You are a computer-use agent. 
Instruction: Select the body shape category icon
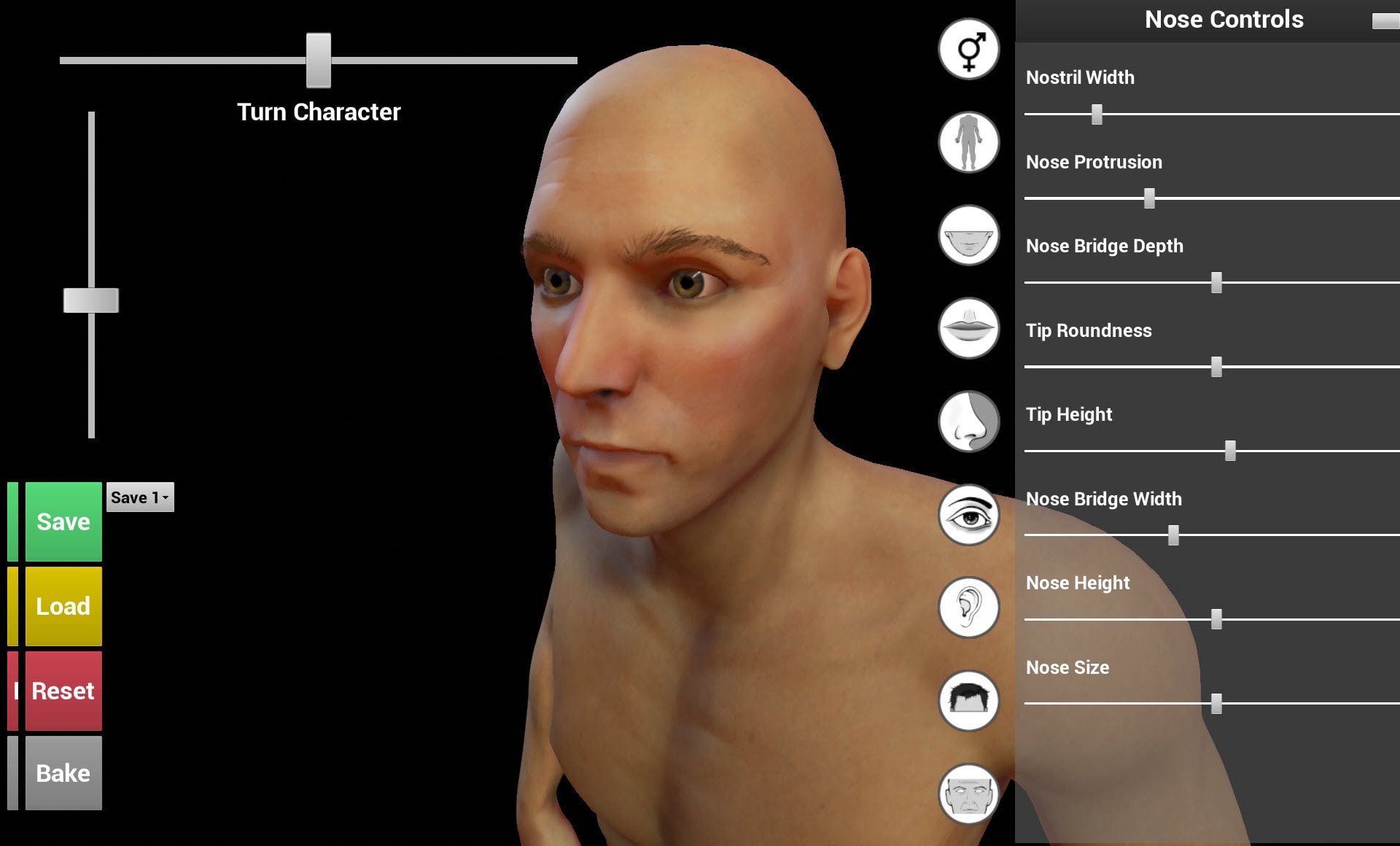coord(968,142)
